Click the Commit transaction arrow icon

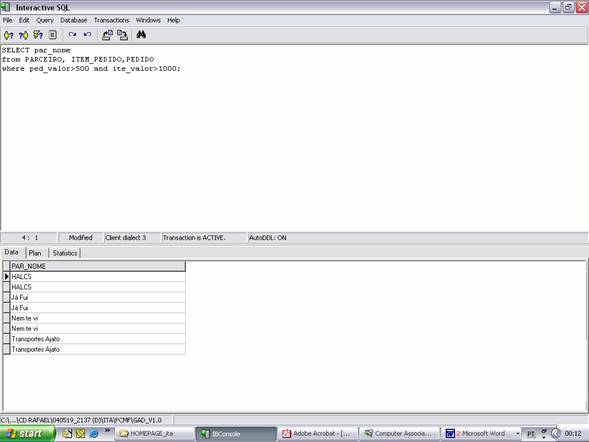pyautogui.click(x=72, y=35)
